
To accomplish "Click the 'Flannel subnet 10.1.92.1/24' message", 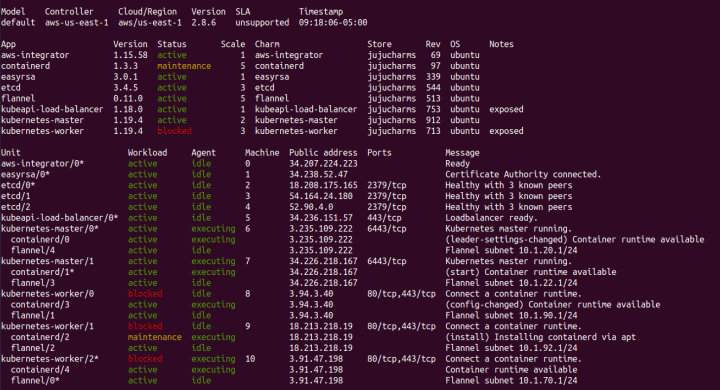I will pyautogui.click(x=511, y=348).
